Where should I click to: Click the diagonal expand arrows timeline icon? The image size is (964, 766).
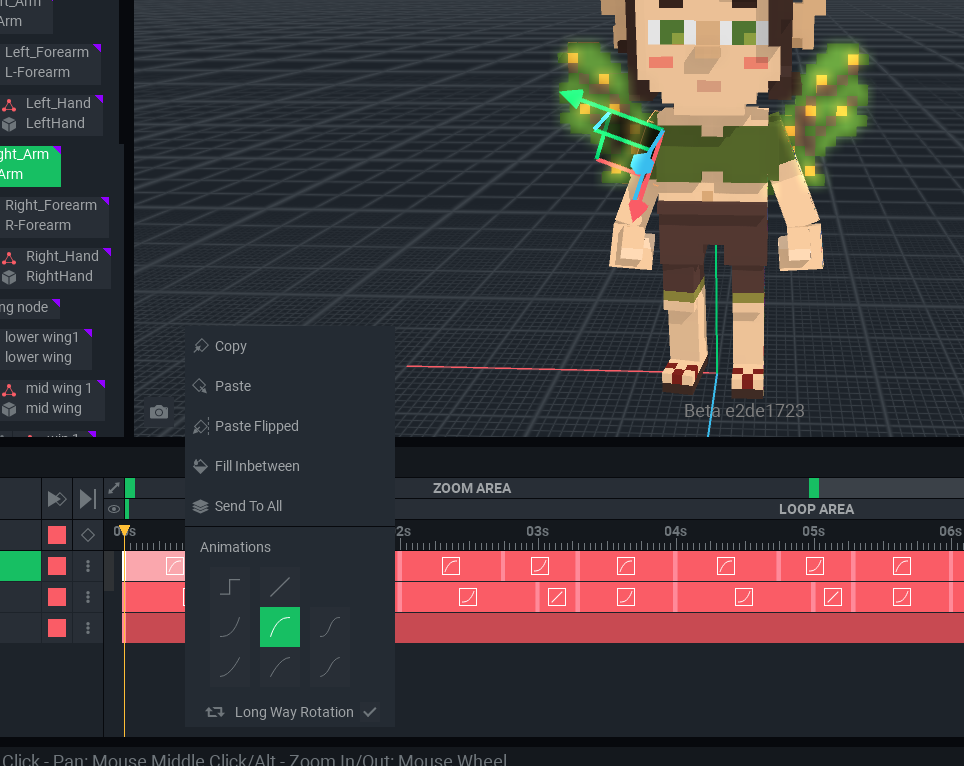[x=114, y=488]
